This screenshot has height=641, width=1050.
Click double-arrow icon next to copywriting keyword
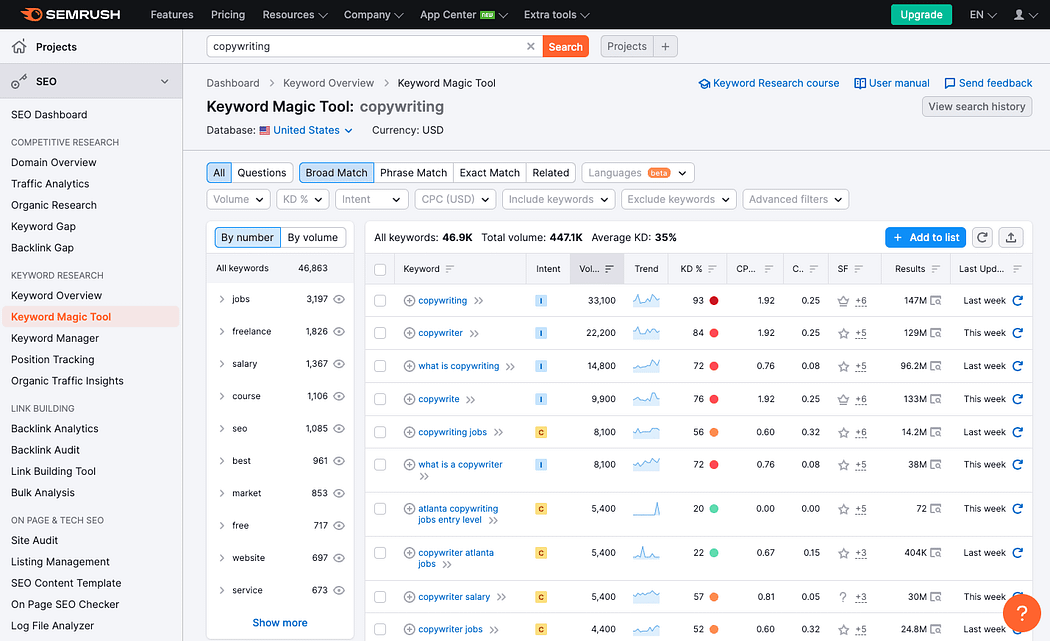478,301
